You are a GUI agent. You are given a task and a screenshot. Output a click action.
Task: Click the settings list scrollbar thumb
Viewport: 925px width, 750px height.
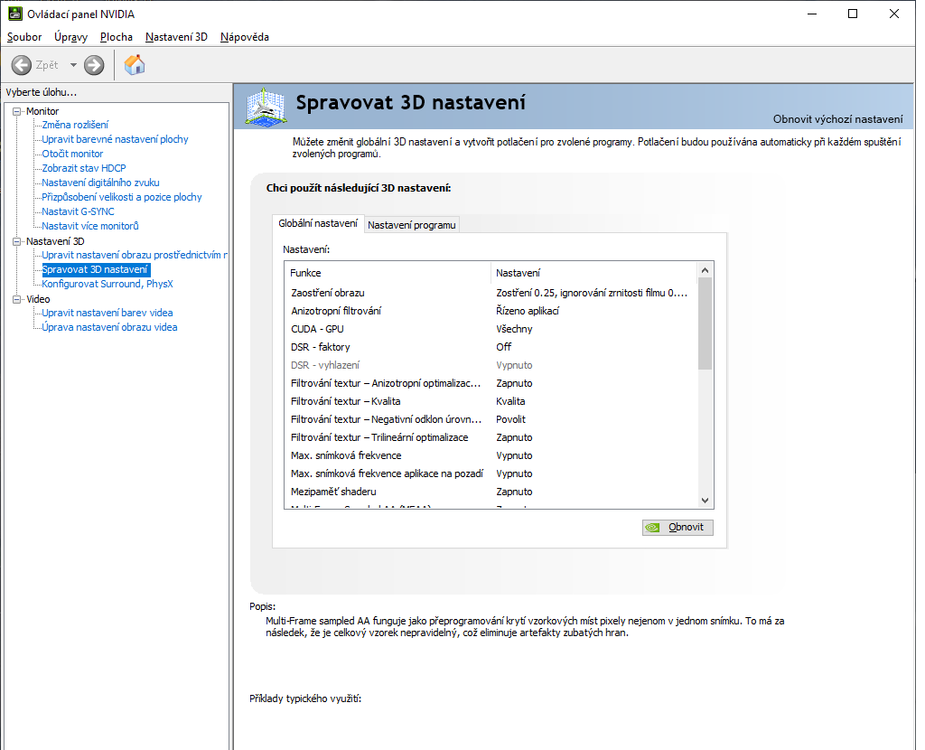point(704,324)
